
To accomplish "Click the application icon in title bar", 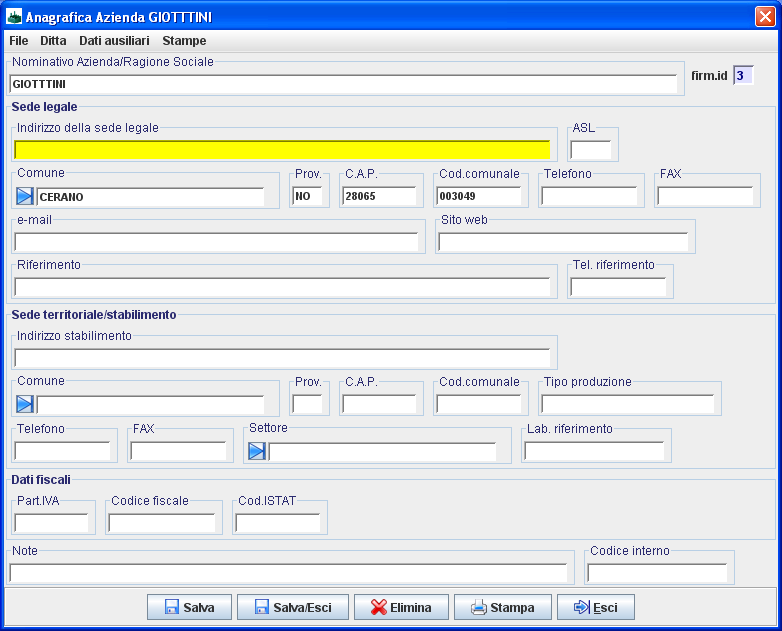I will [x=14, y=17].
